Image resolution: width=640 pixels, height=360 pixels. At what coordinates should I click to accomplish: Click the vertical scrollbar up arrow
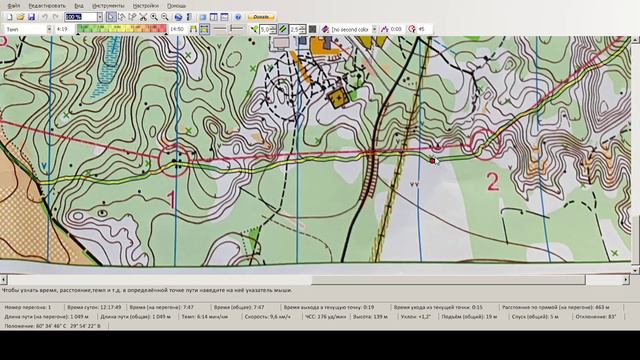(636, 40)
